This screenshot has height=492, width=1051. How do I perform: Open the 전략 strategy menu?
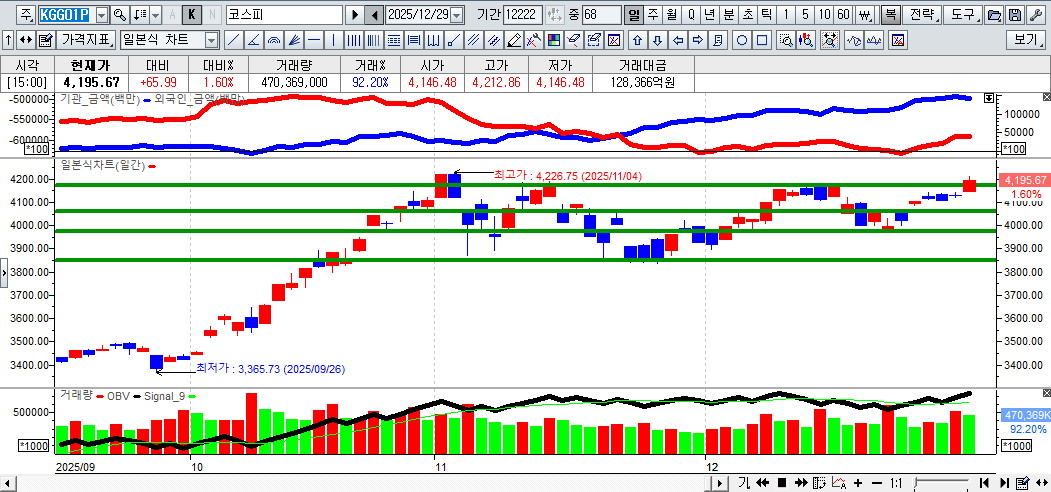click(923, 15)
